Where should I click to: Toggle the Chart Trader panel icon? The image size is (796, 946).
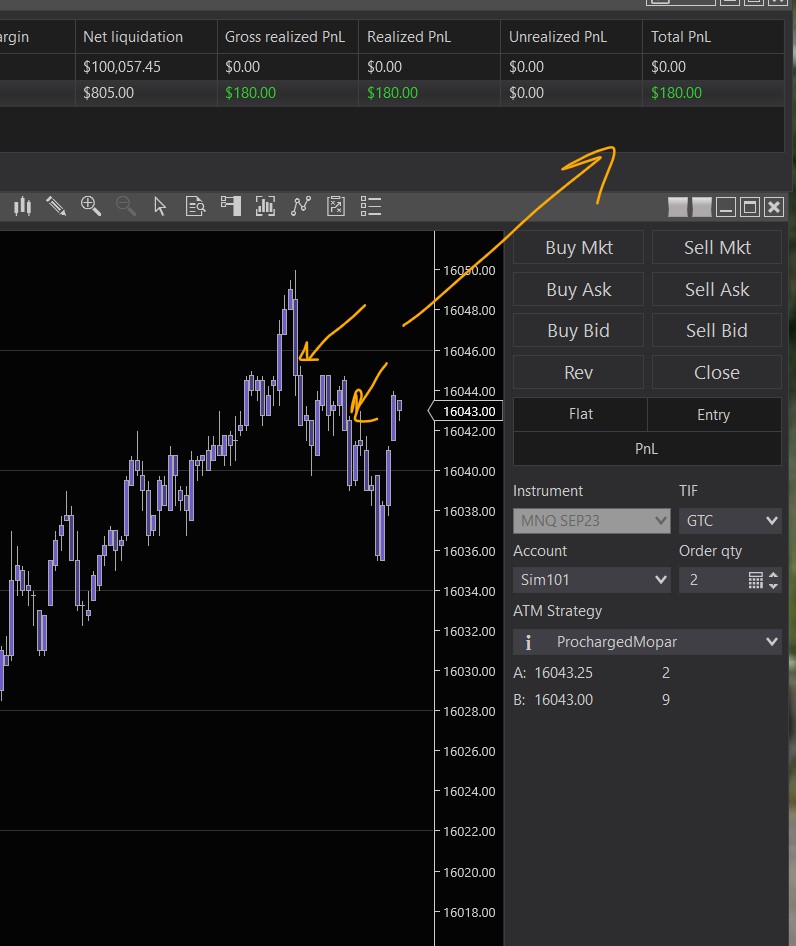[x=231, y=207]
